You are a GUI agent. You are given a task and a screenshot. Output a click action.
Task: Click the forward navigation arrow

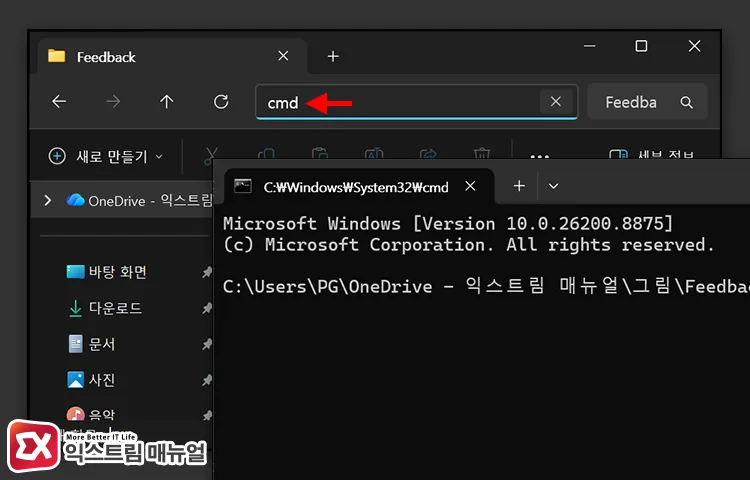tap(113, 101)
